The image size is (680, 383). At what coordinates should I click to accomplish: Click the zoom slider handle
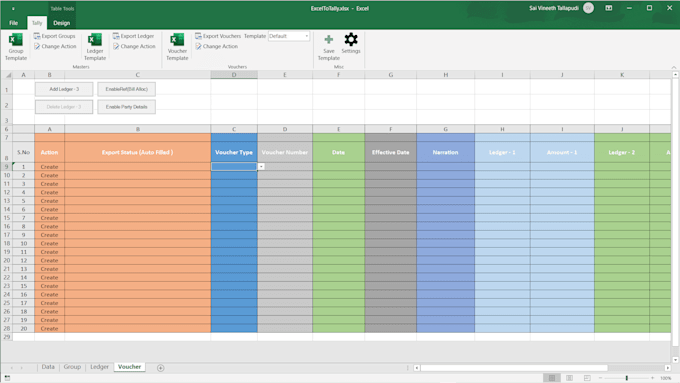coord(627,378)
